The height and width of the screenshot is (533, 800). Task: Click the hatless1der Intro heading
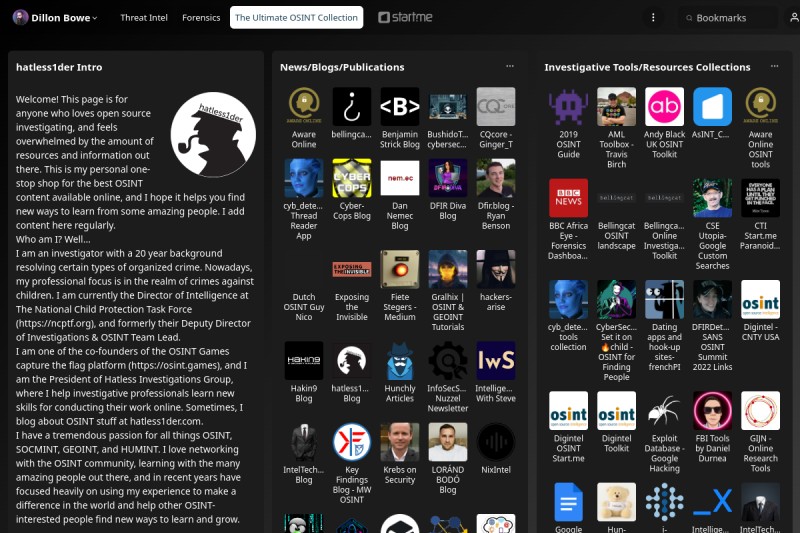tap(59, 67)
